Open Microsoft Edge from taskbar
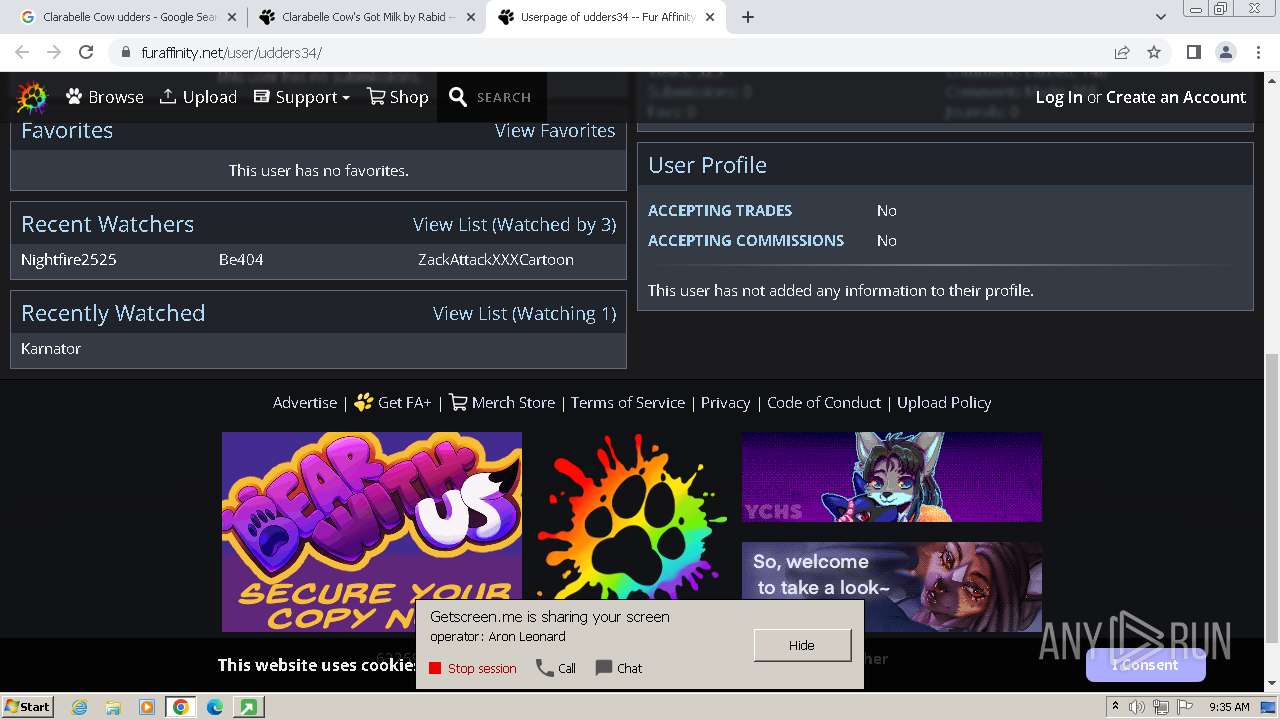 pyautogui.click(x=215, y=707)
